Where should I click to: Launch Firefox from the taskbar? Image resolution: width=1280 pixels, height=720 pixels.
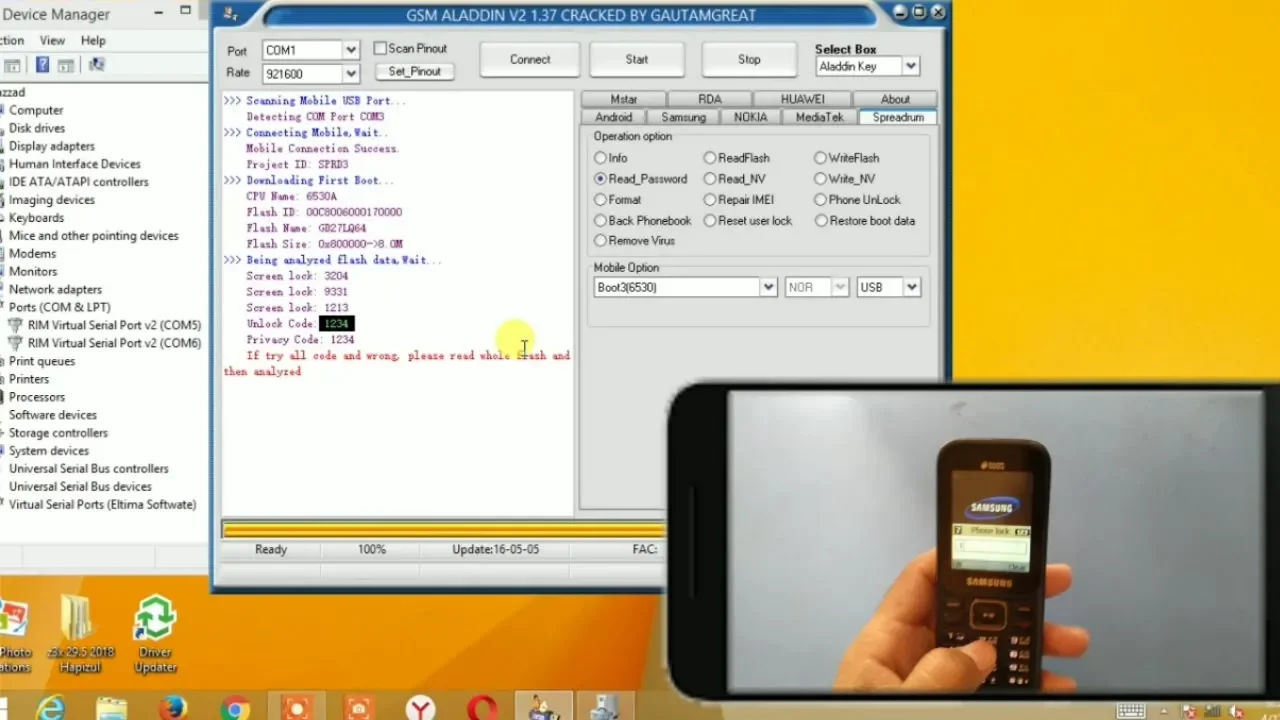[173, 709]
